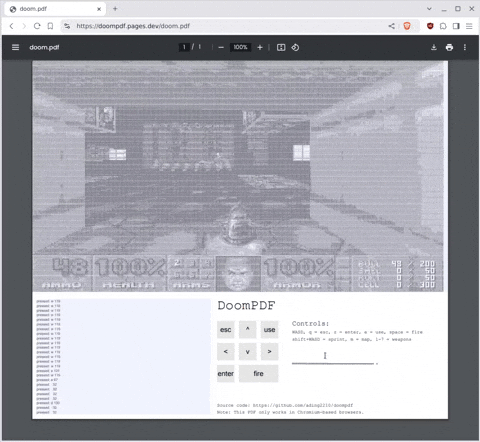Image resolution: width=480 pixels, height=442 pixels.
Task: Click the left < game button
Action: 226,351
